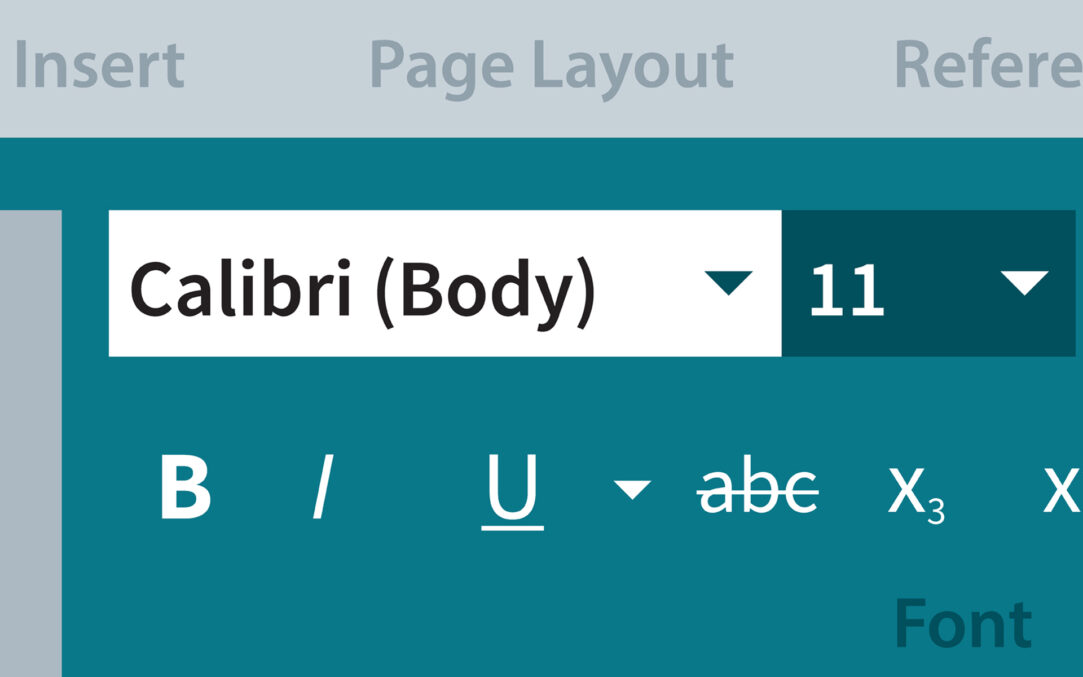Image resolution: width=1083 pixels, height=677 pixels.
Task: Click blank ribbon area left of Font label
Action: [x=500, y=620]
